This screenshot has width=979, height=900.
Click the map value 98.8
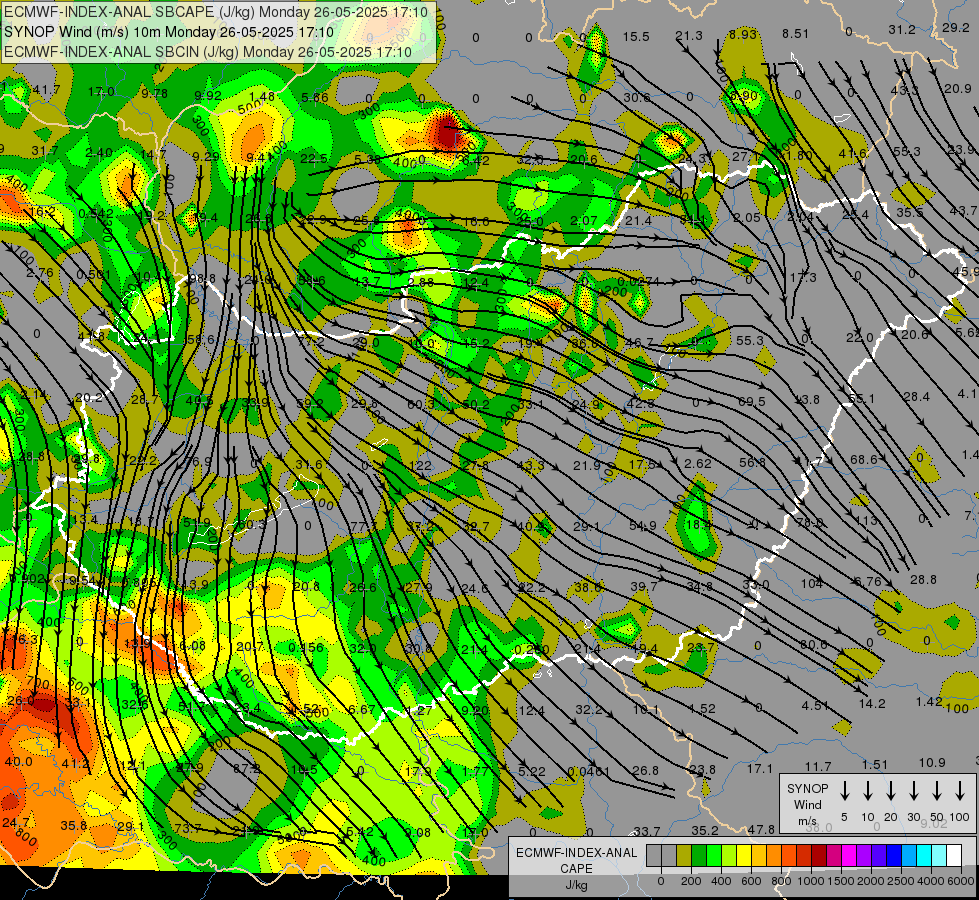202,279
